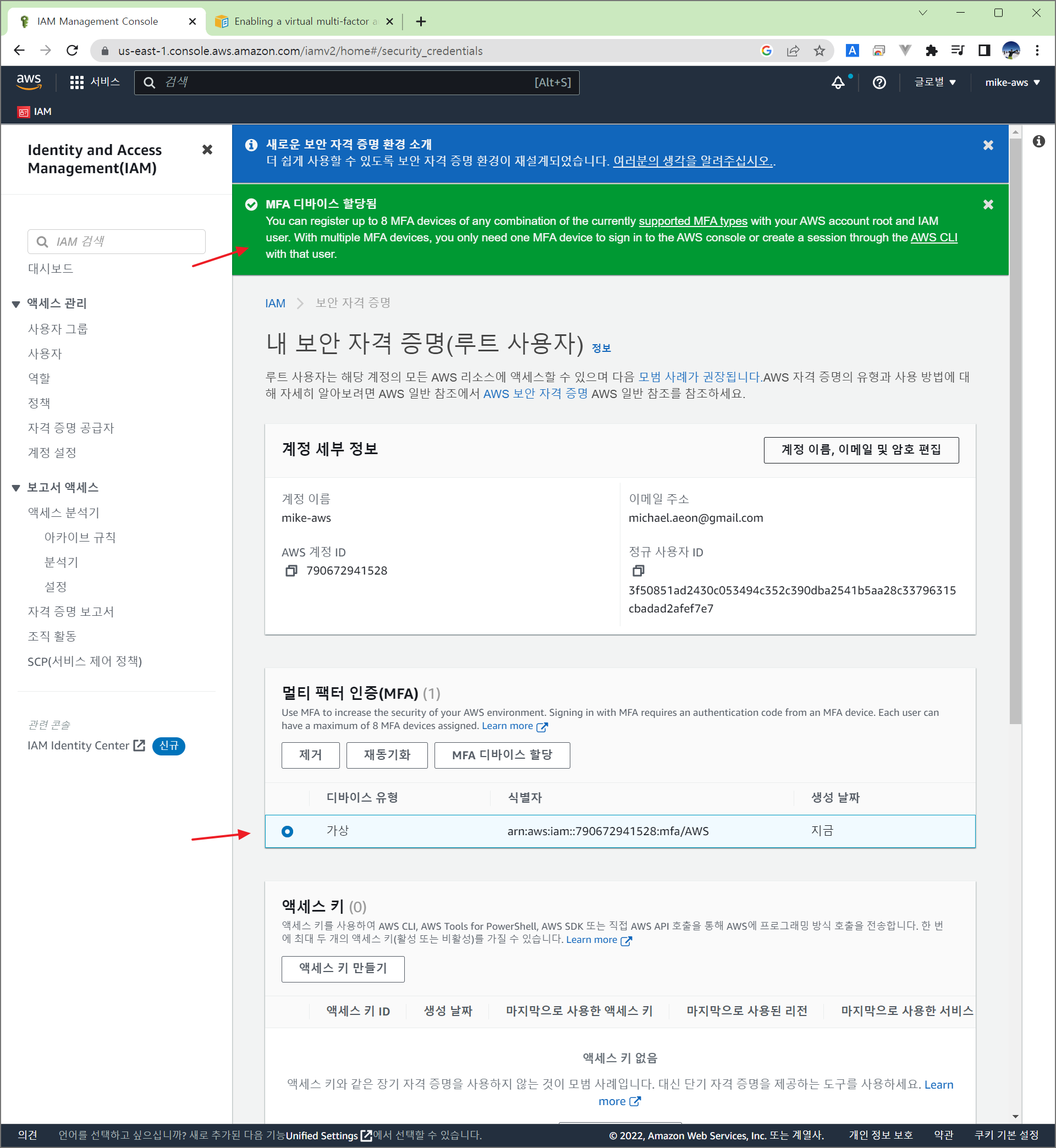Image resolution: width=1056 pixels, height=1148 pixels.
Task: Switch to the Enabling a virtual multi-factor tab
Action: [305, 21]
